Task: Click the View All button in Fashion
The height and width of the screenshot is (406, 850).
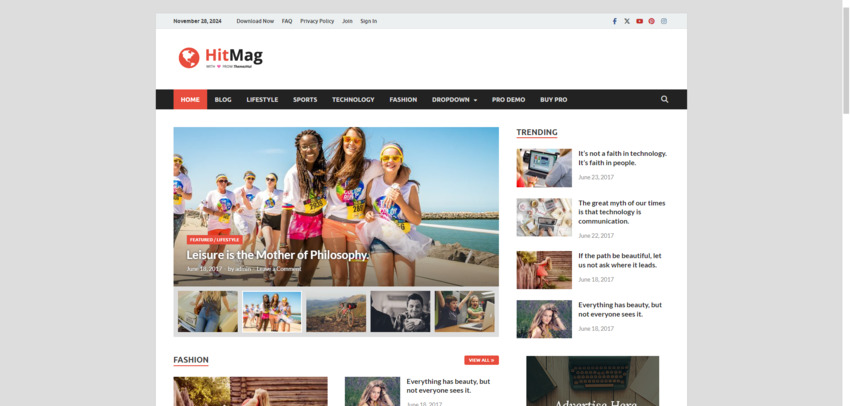Action: point(481,360)
